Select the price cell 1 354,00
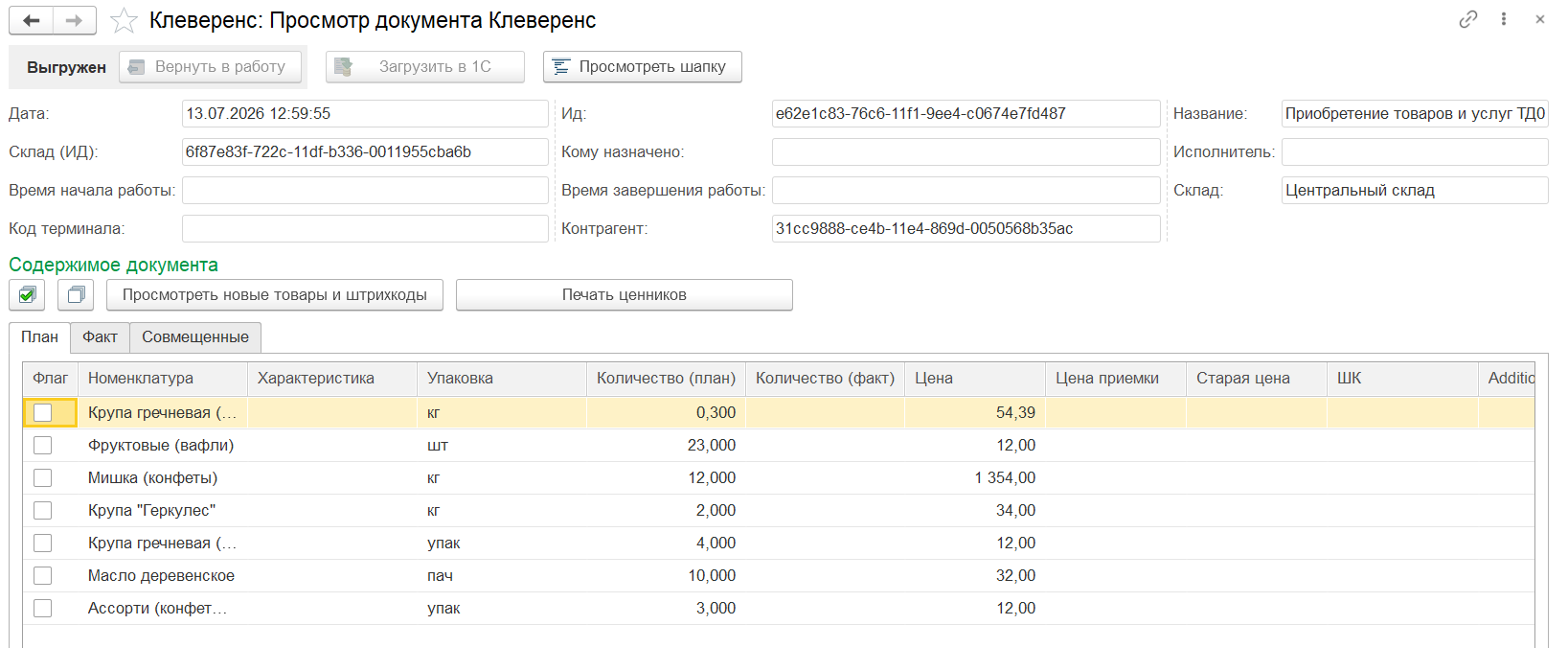 click(975, 478)
